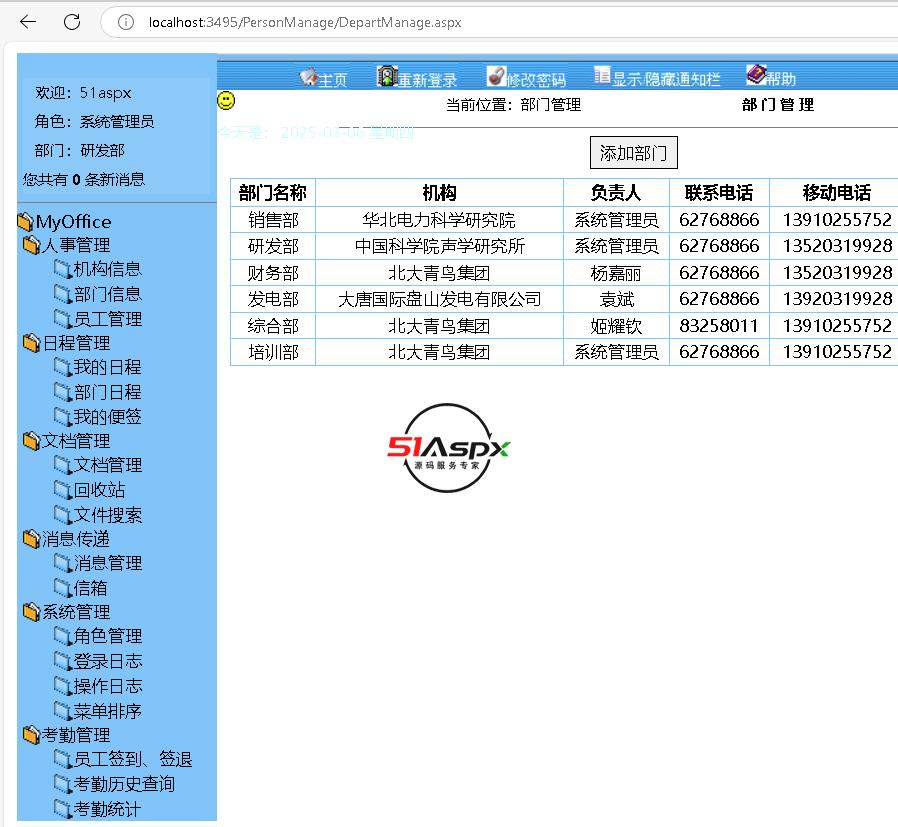The height and width of the screenshot is (827, 898).
Task: Click the help book icon beside 帮助
Action: click(x=756, y=75)
